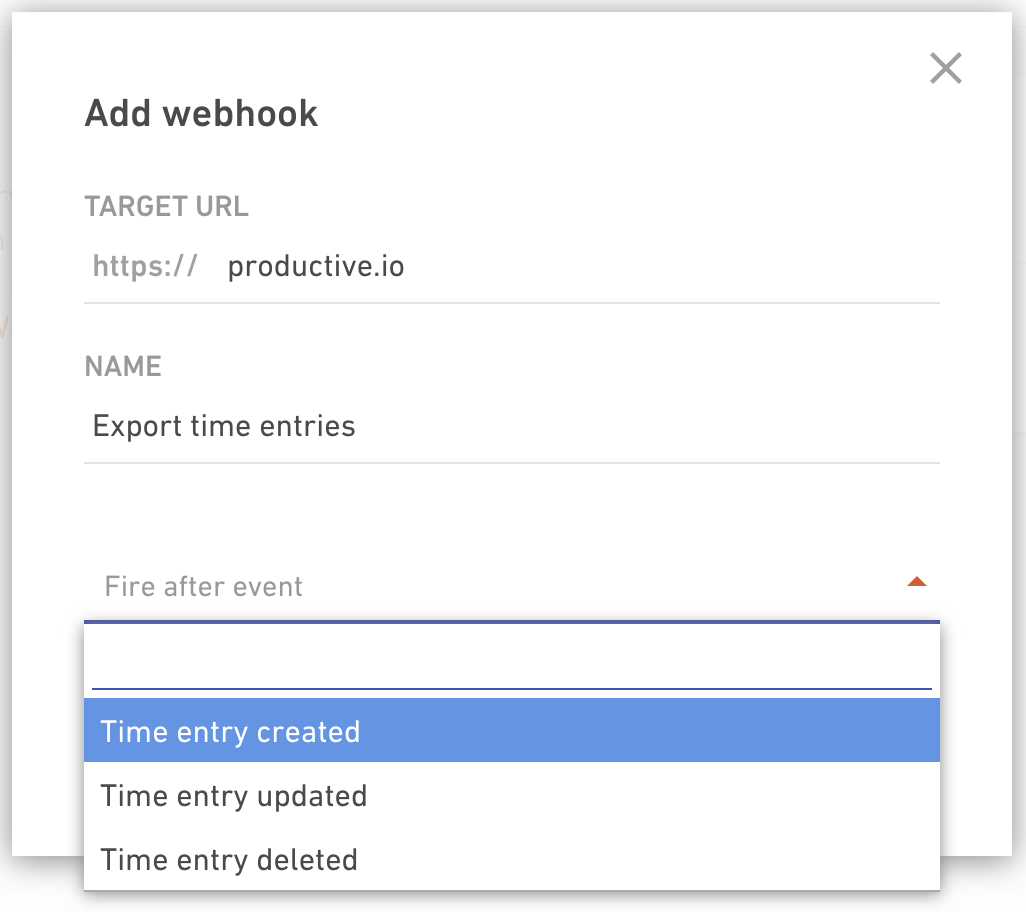Place the cursor on the productive.io text
The height and width of the screenshot is (912, 1026).
pos(315,266)
